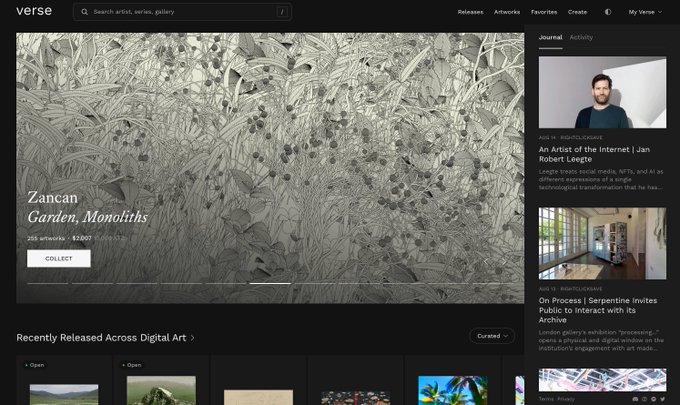The image size is (680, 405).
Task: Open the palm trees artwork thumbnail
Action: 452,390
